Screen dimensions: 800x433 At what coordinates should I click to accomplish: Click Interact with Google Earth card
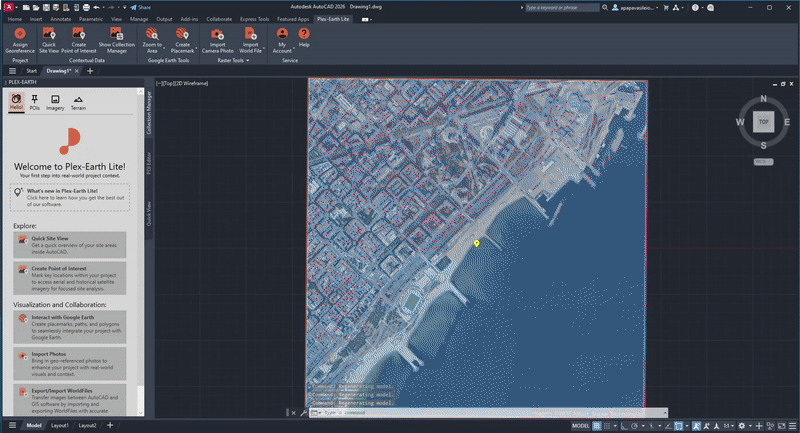point(70,327)
